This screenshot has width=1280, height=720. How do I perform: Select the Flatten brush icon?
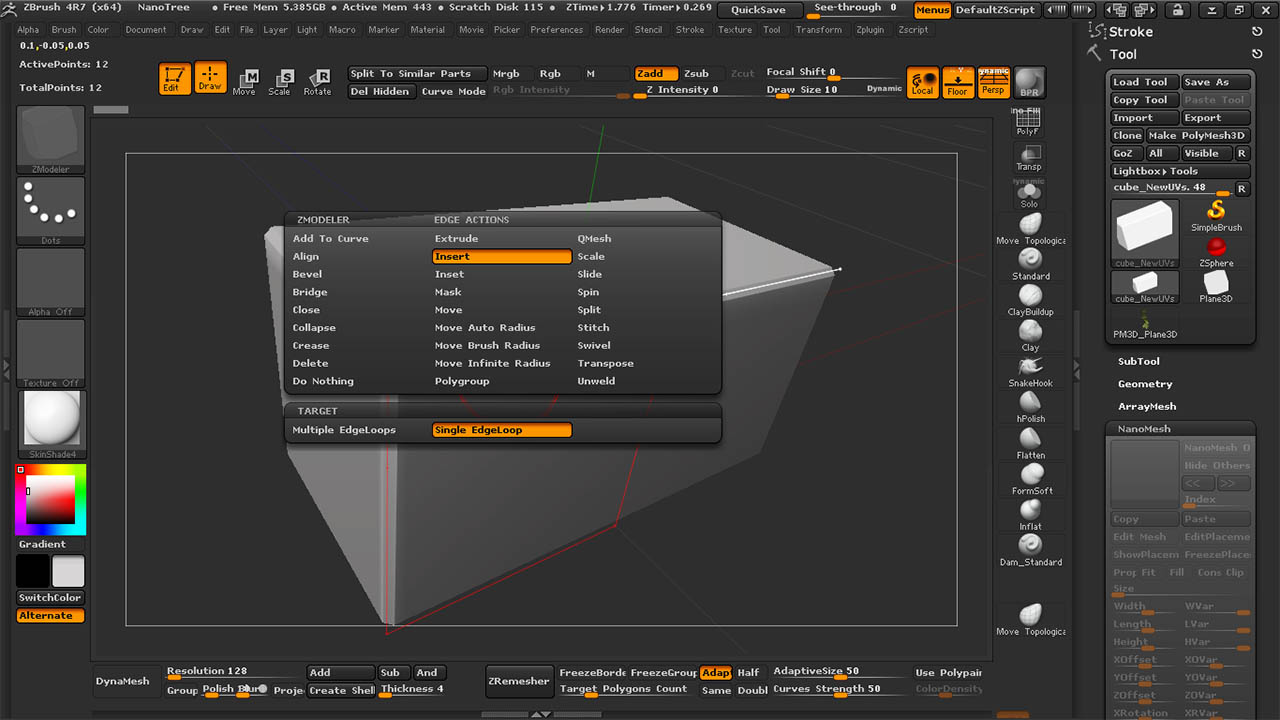coord(1031,444)
